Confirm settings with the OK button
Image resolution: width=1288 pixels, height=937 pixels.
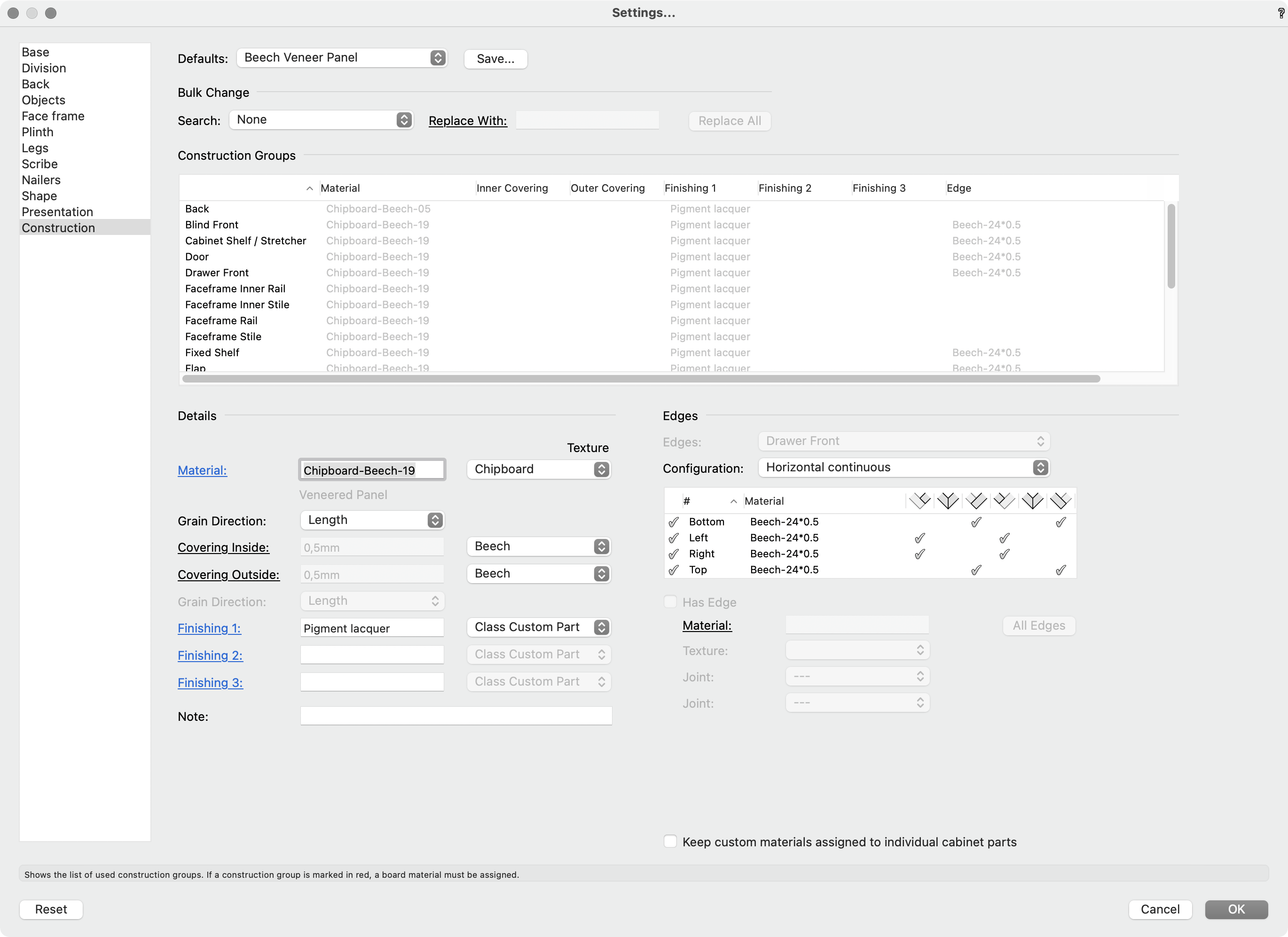(1236, 909)
